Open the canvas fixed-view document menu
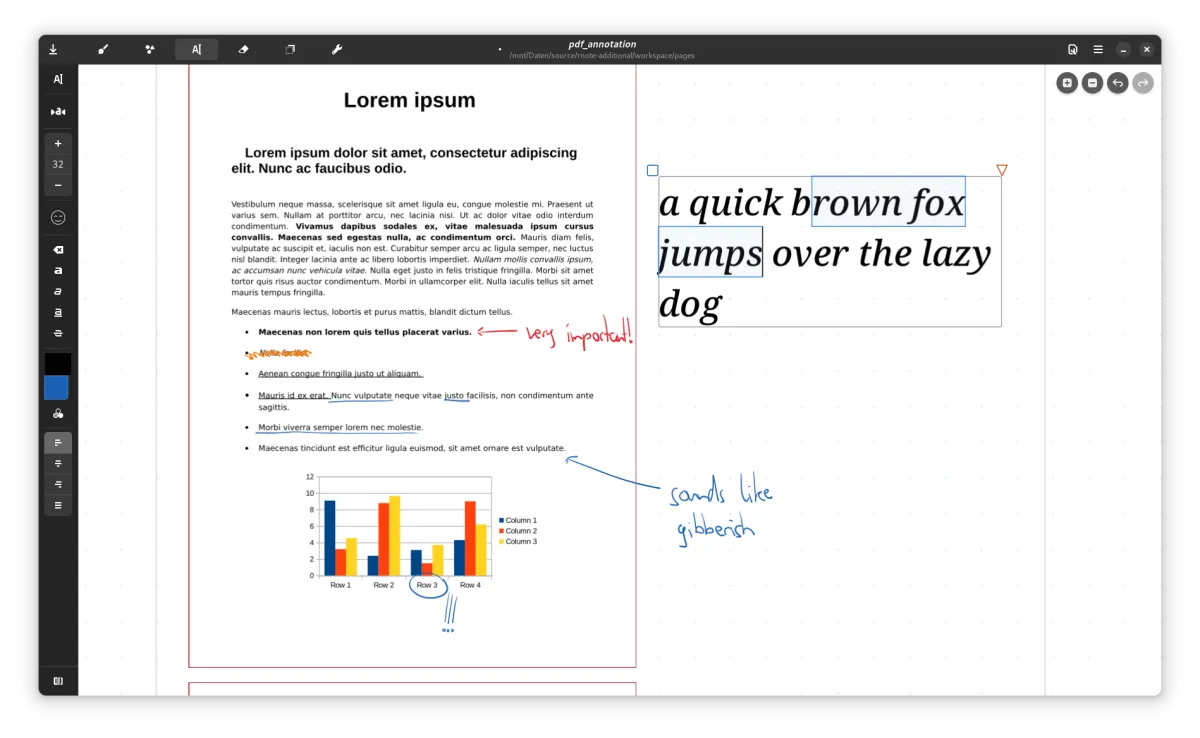 click(x=1072, y=49)
